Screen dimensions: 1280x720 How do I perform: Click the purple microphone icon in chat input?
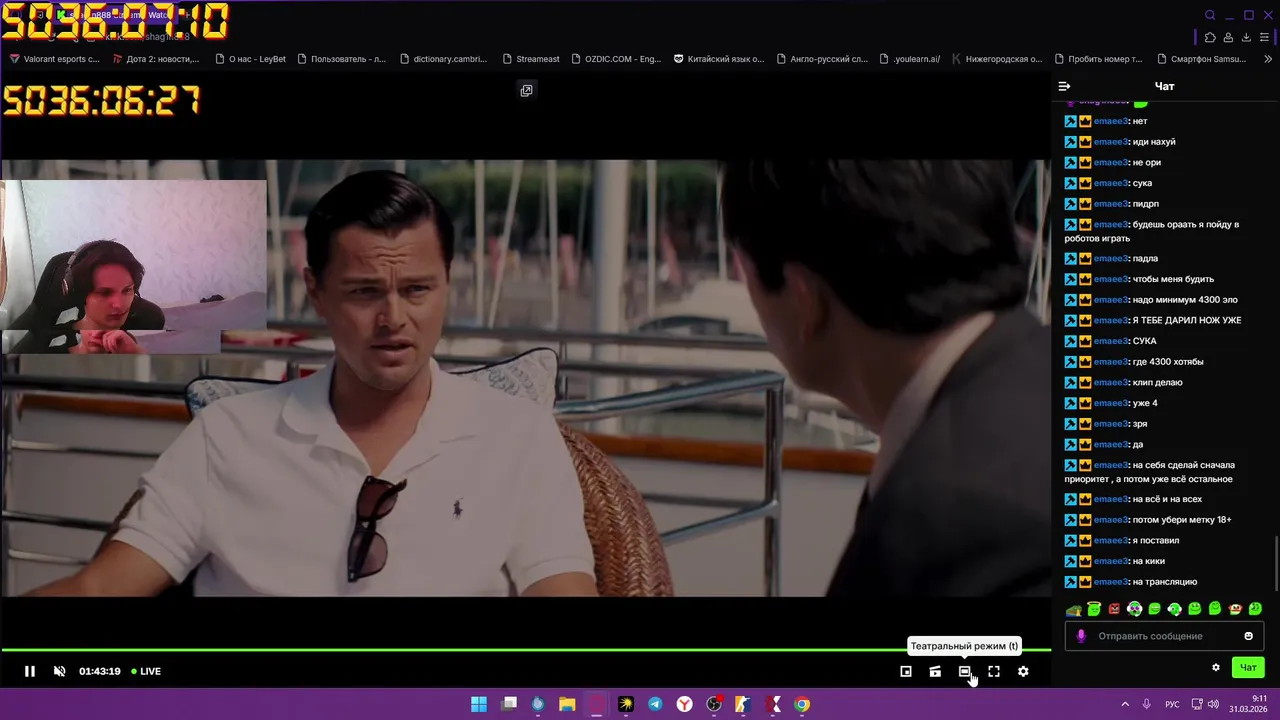click(x=1081, y=636)
